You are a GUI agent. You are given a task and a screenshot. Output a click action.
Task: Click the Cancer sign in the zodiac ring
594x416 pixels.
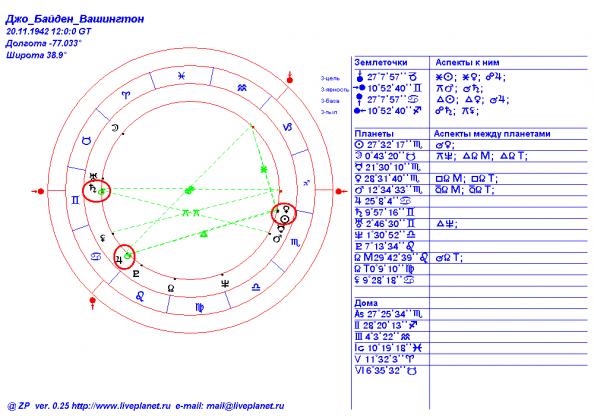[x=96, y=256]
